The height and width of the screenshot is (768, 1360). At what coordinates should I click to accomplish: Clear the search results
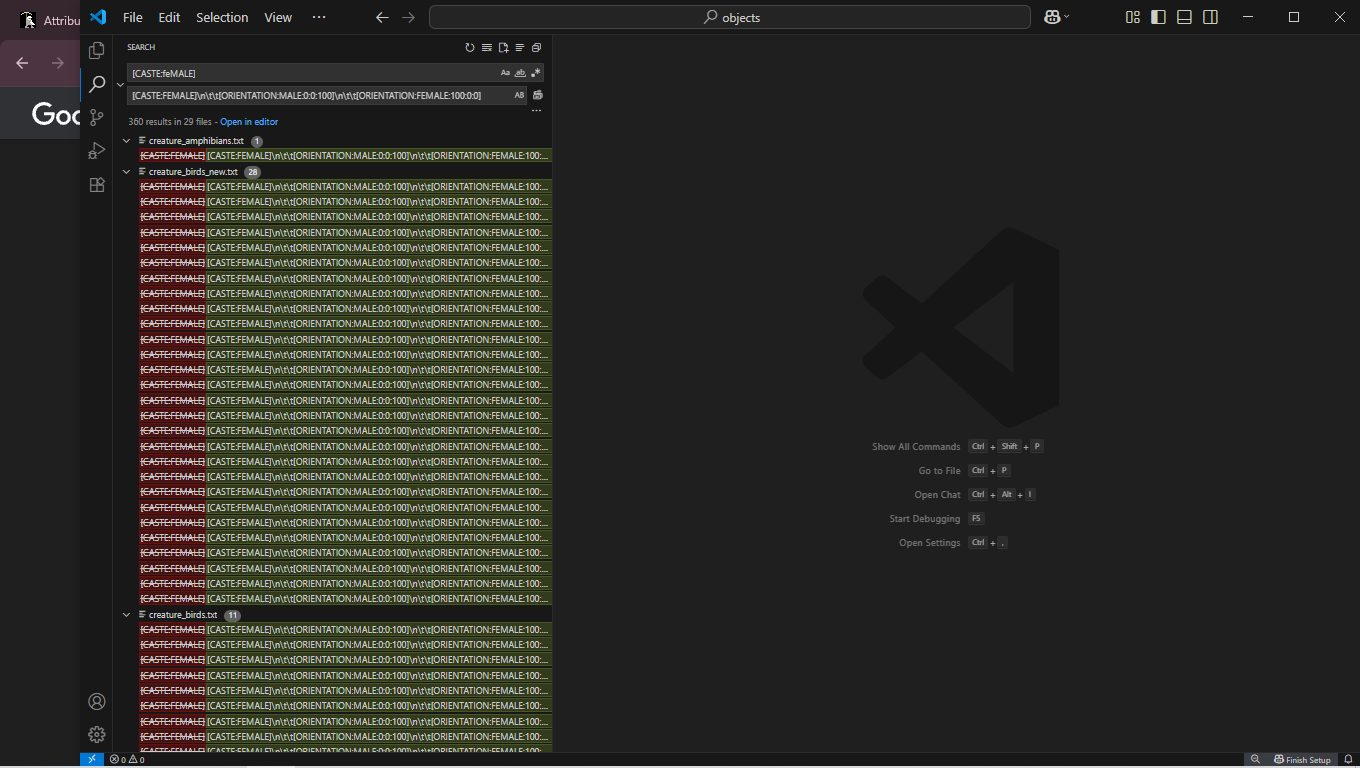(x=487, y=47)
